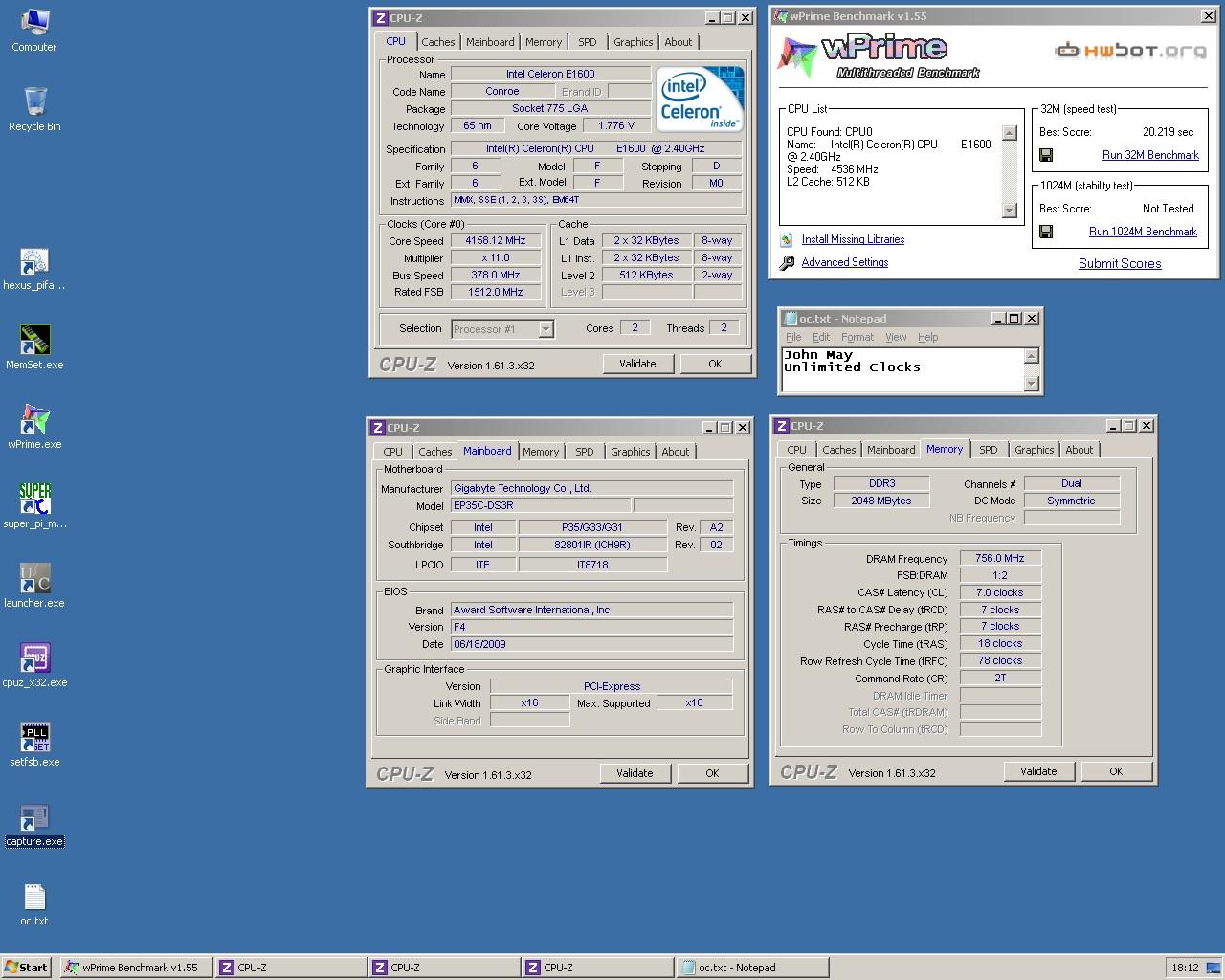Image resolution: width=1225 pixels, height=980 pixels.
Task: Click the Intel Celeron E1600 name field
Action: [x=550, y=74]
